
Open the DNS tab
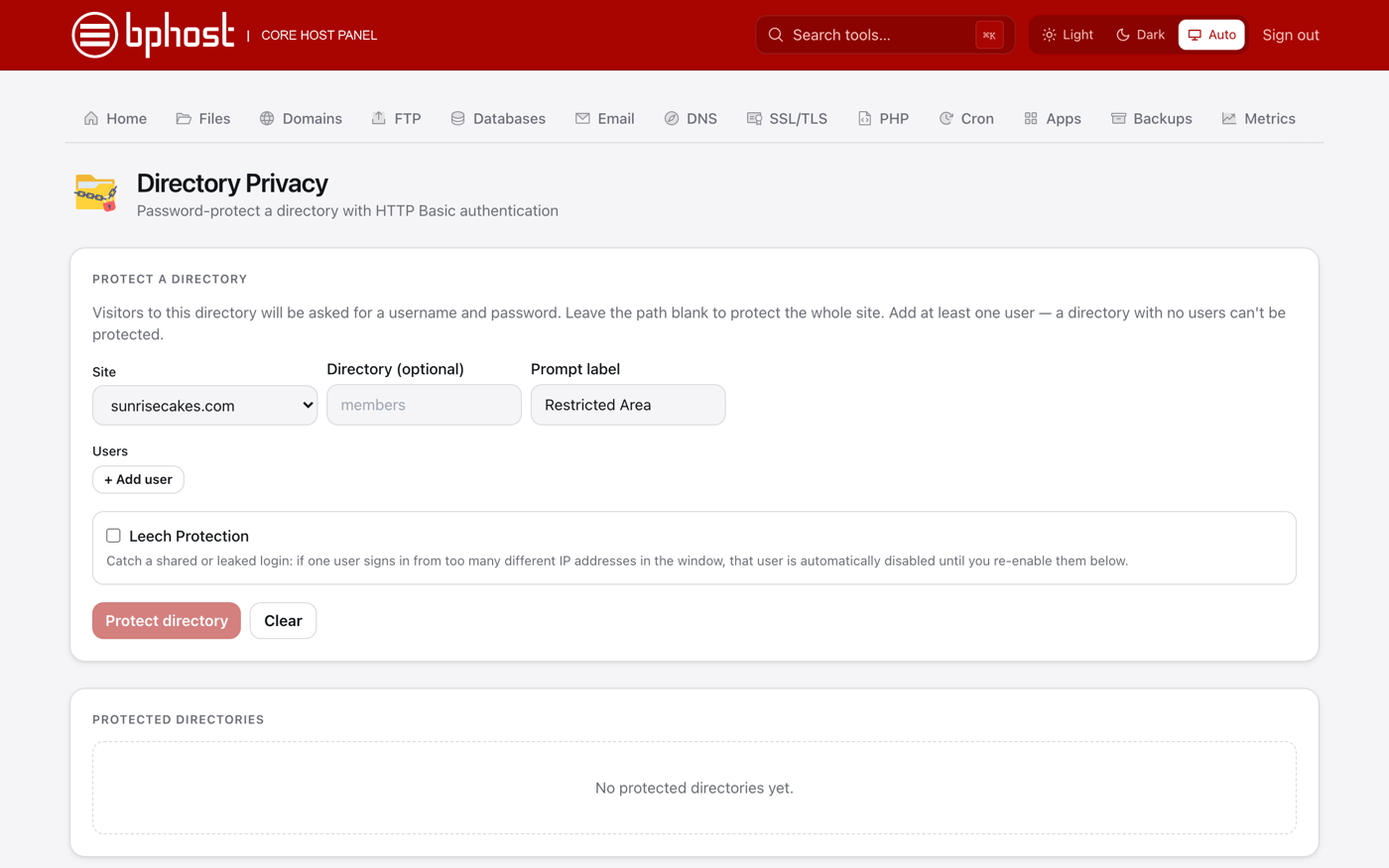(691, 118)
